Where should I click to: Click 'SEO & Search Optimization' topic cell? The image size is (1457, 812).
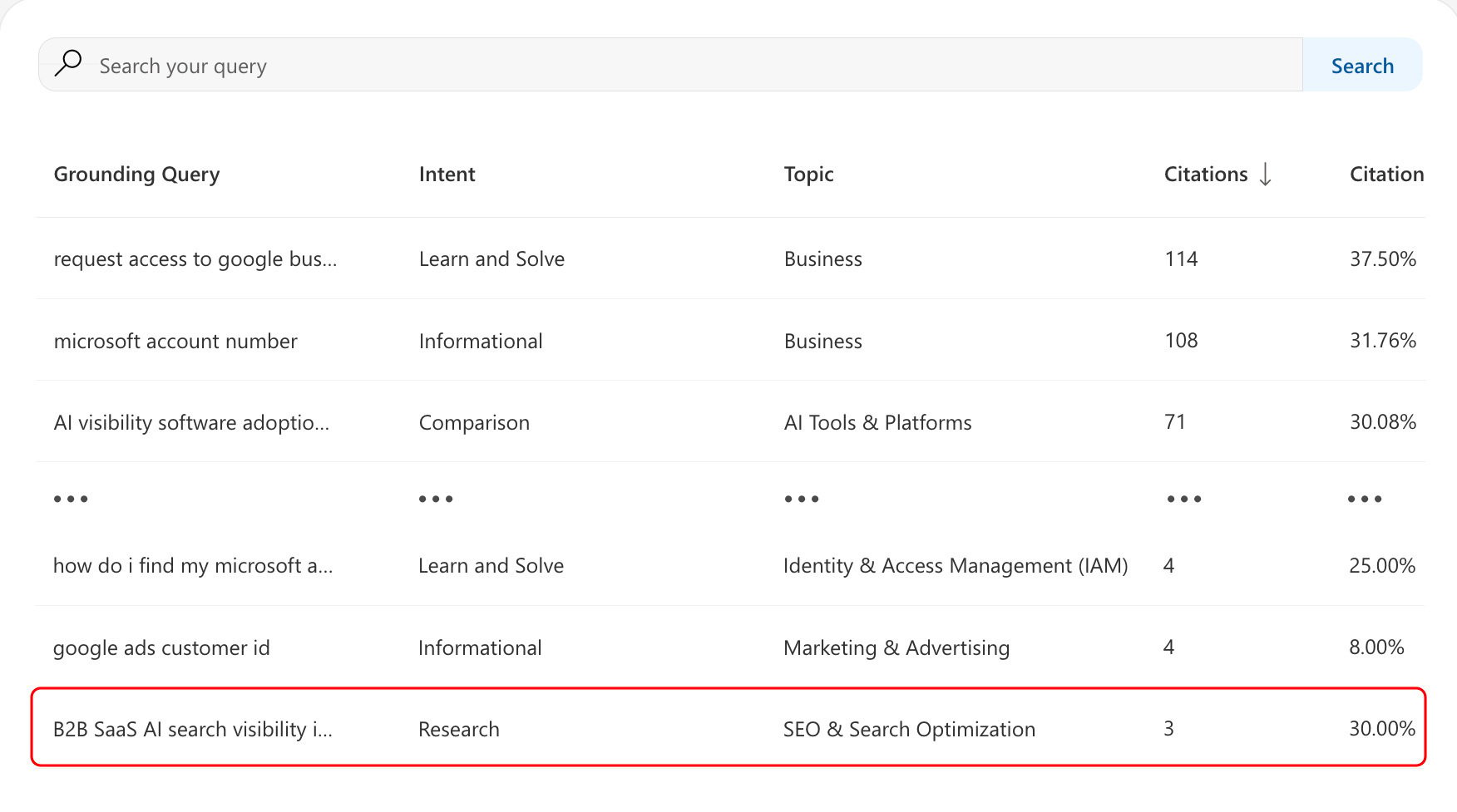pyautogui.click(x=909, y=730)
